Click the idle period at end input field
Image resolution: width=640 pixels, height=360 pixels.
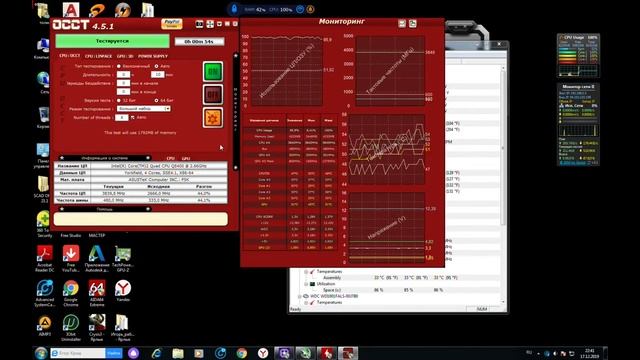click(x=123, y=92)
